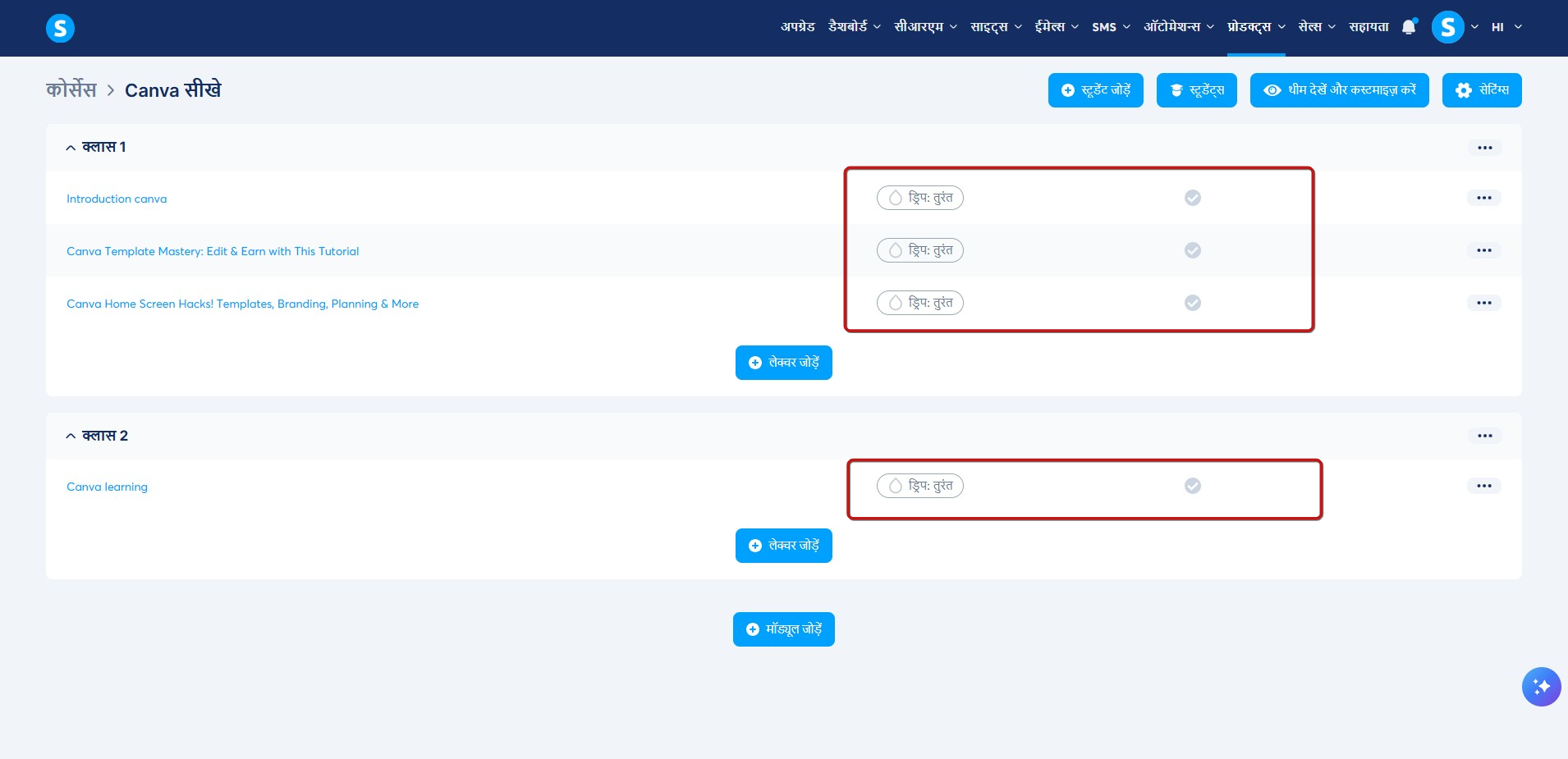
Task: Click drip badge for Canva learning
Action: point(920,486)
